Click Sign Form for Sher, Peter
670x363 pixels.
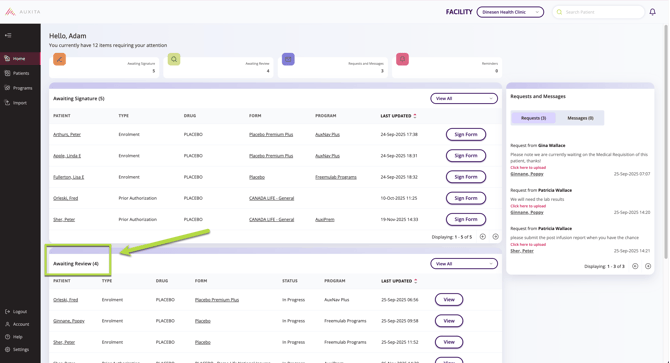coord(466,220)
